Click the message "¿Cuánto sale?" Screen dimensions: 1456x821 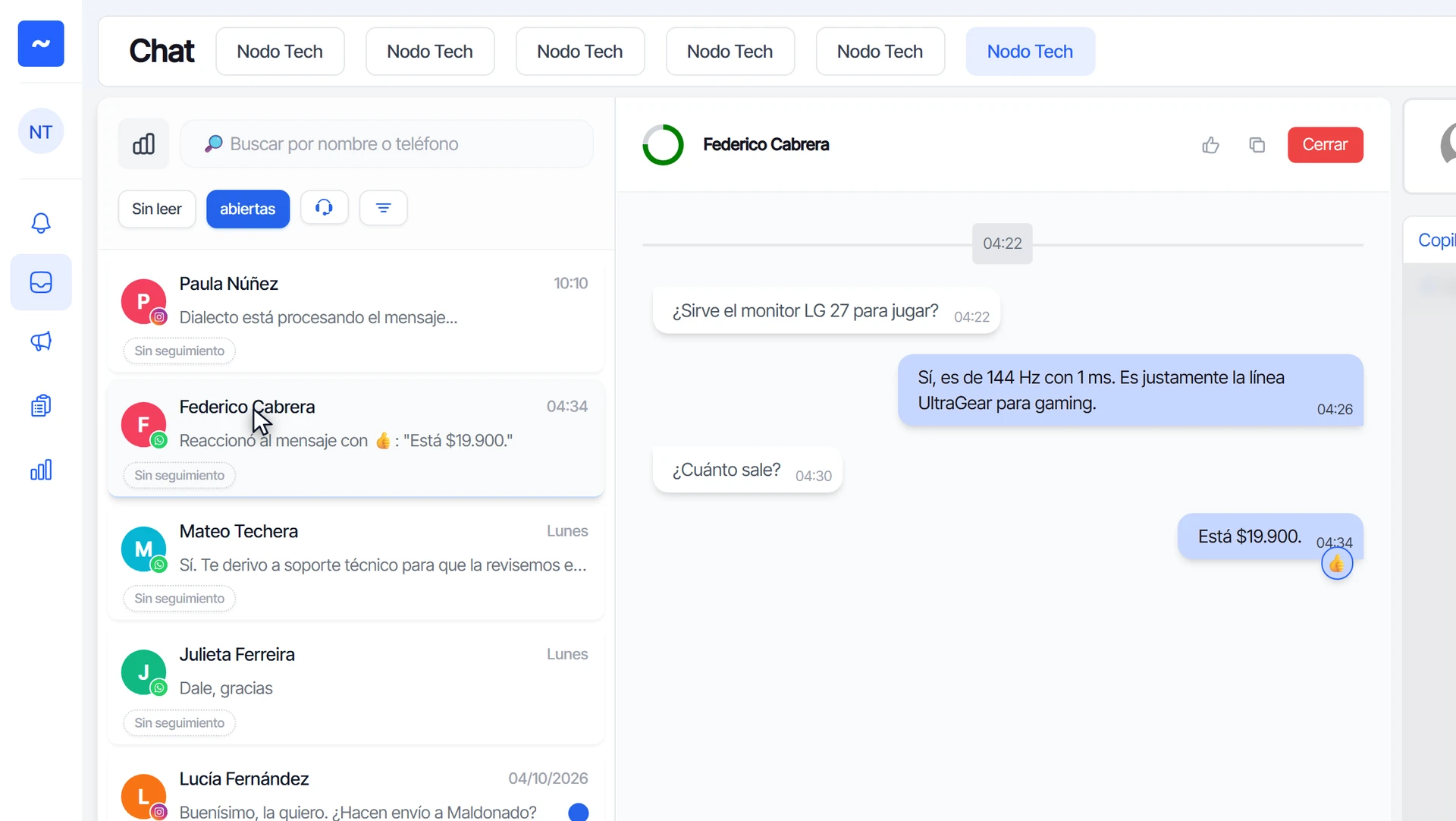click(748, 470)
